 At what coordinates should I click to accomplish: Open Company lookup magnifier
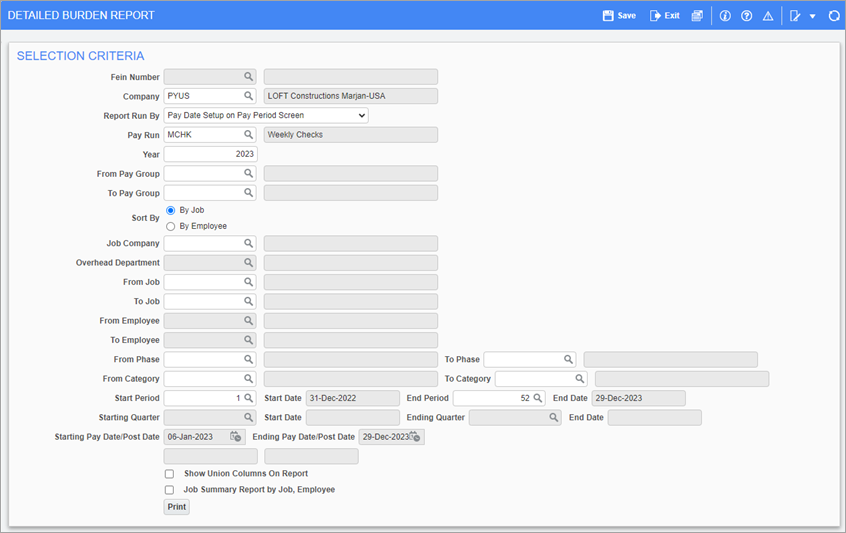coord(248,96)
